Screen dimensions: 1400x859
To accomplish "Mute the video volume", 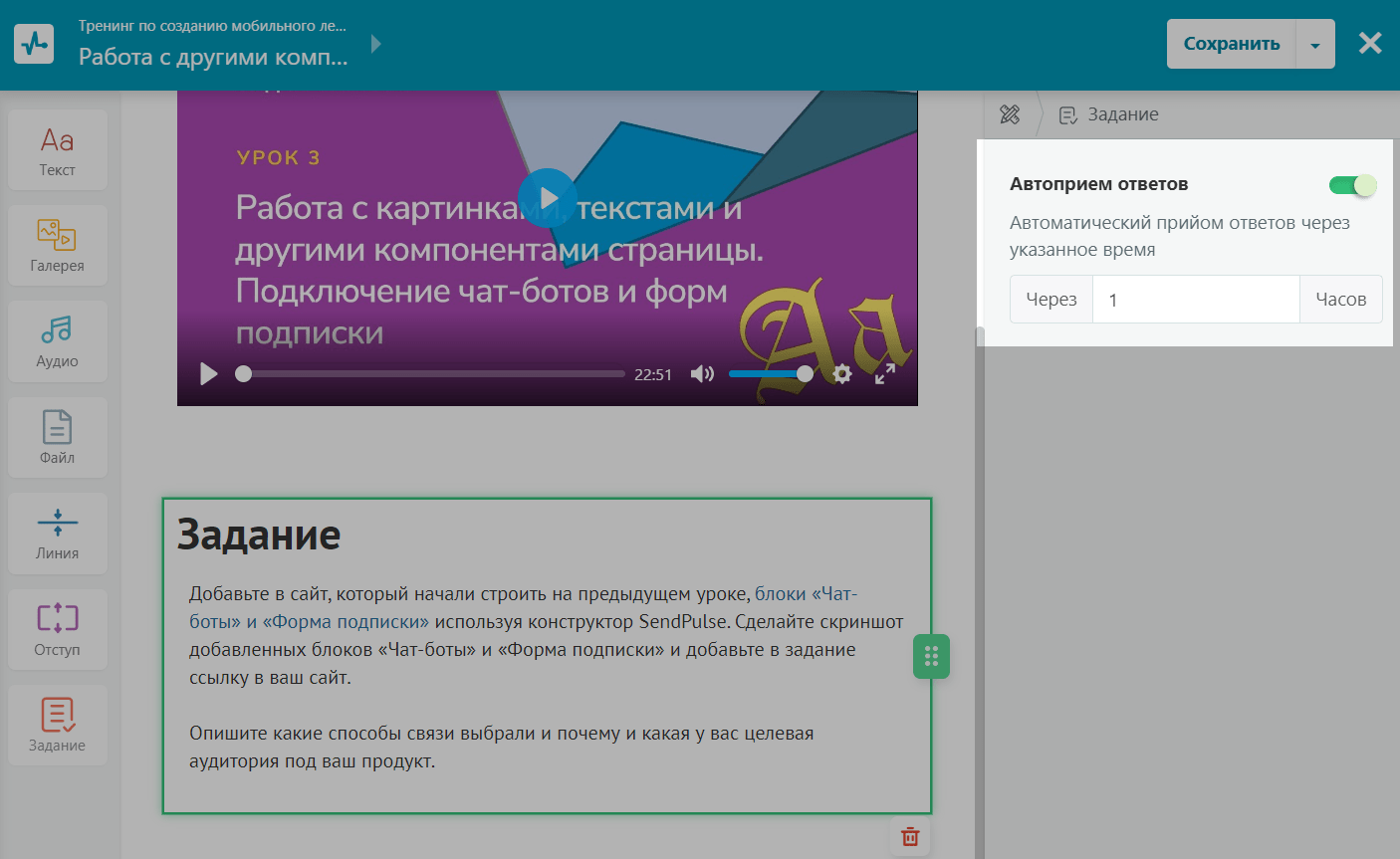I will point(702,374).
